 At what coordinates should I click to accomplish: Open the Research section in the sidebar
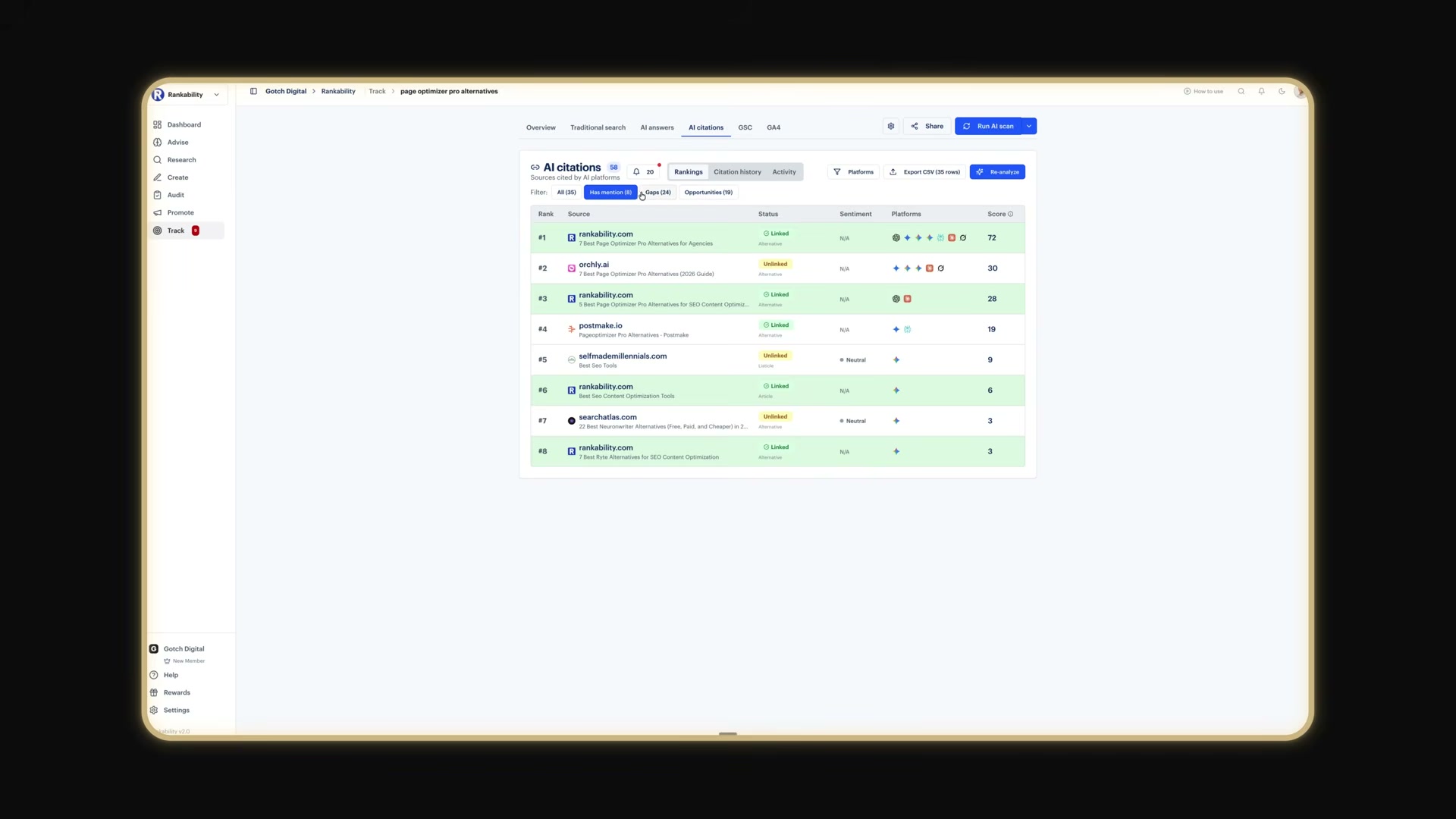click(180, 159)
